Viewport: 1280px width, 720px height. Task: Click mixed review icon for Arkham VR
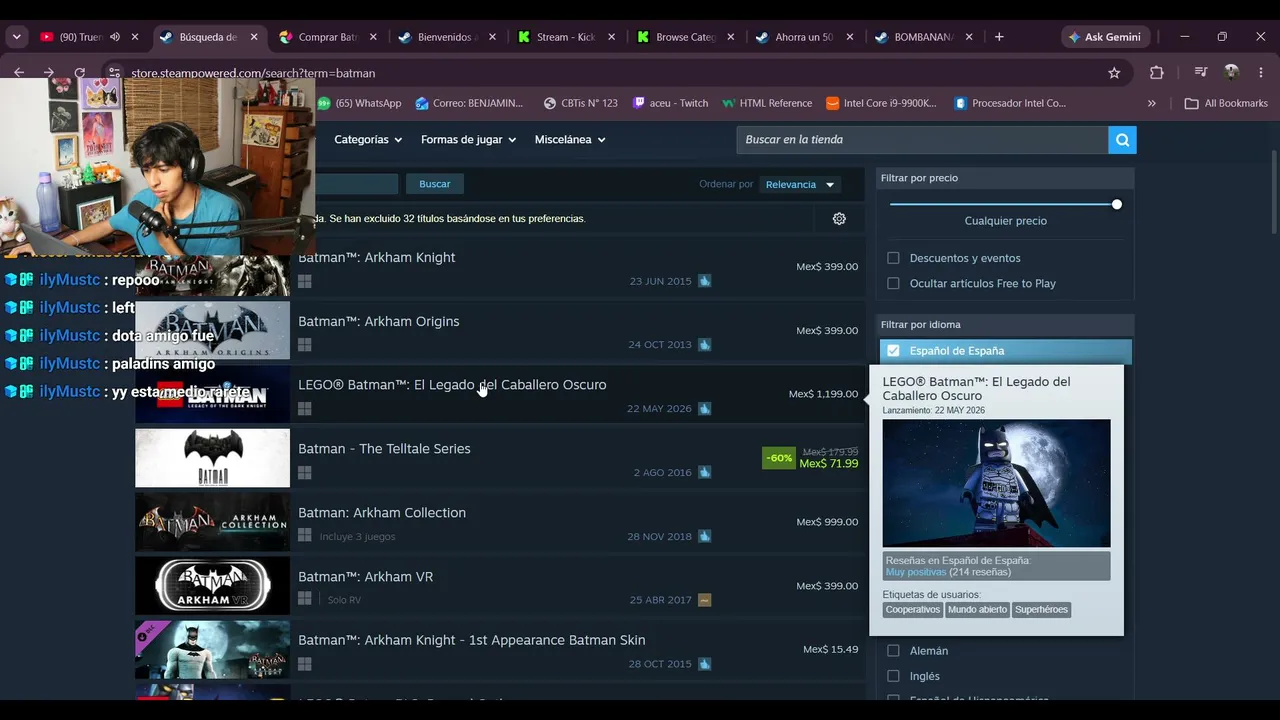click(x=705, y=601)
